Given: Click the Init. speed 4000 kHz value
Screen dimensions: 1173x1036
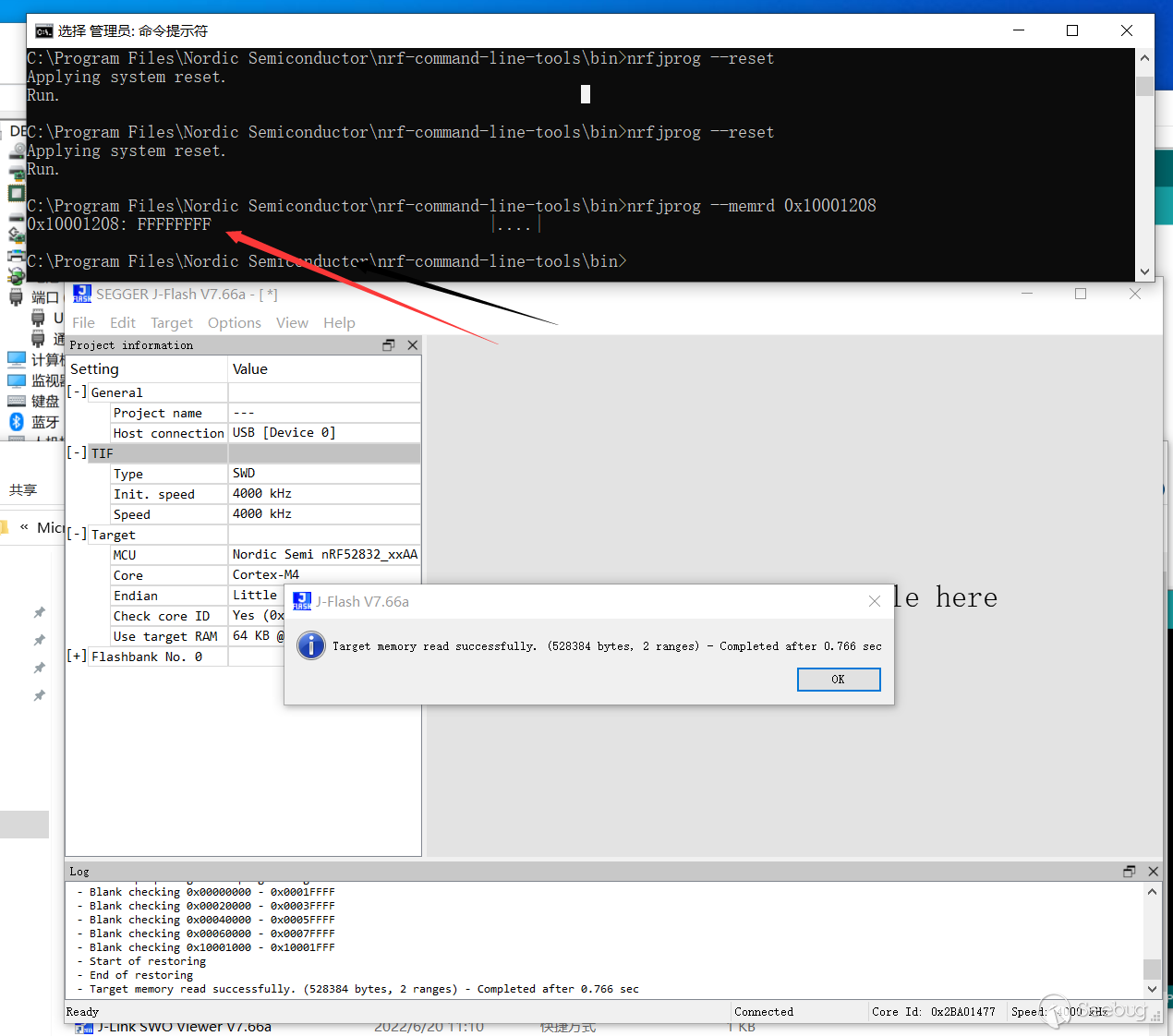Looking at the screenshot, I should pyautogui.click(x=325, y=493).
